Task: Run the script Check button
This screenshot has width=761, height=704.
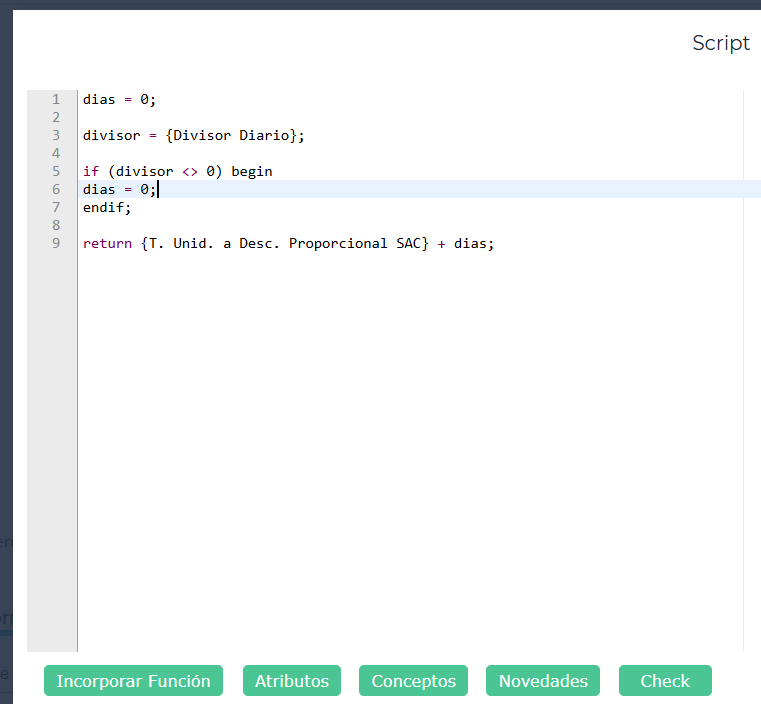Action: (x=665, y=681)
